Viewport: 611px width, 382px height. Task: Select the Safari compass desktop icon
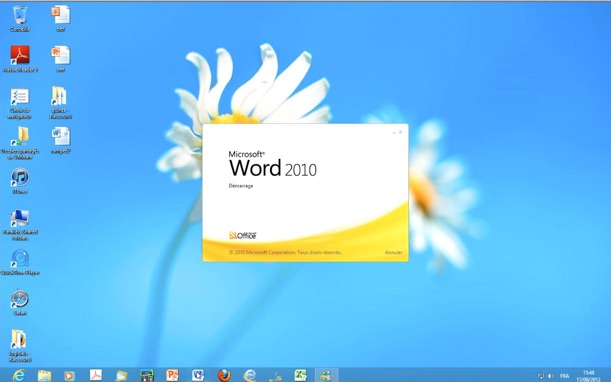[x=20, y=302]
